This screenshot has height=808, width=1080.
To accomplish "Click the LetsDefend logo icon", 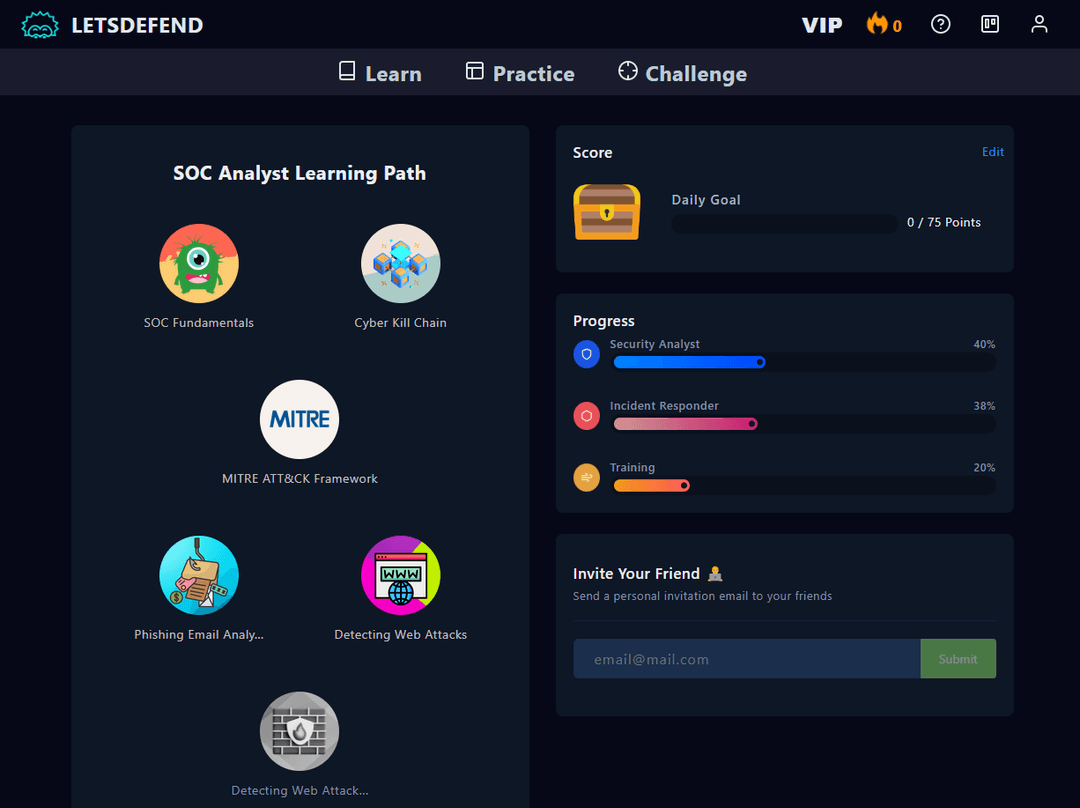I will point(39,25).
